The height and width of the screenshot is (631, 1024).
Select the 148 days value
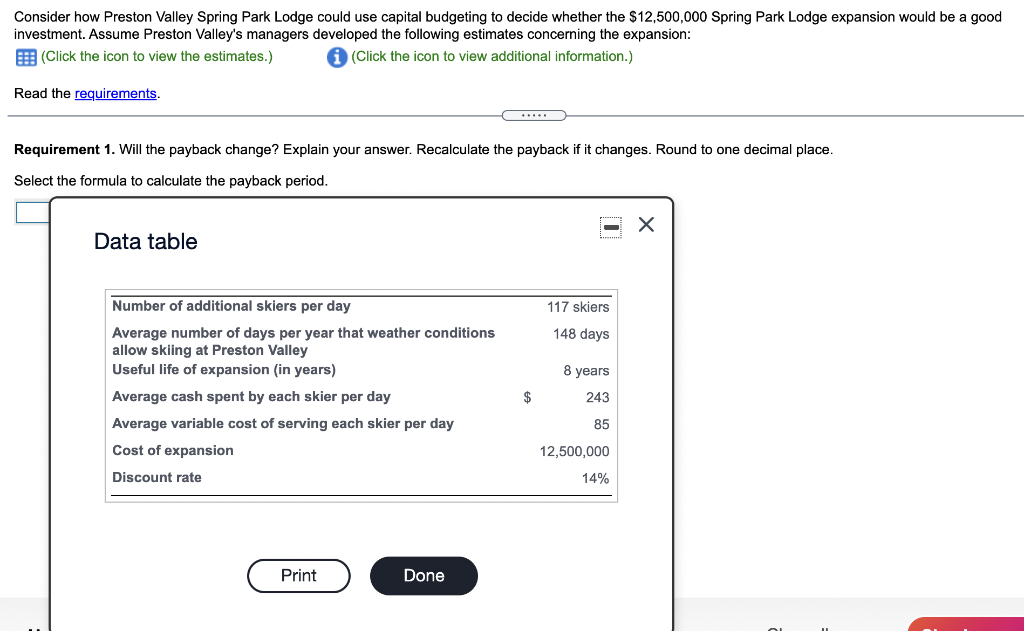click(582, 333)
